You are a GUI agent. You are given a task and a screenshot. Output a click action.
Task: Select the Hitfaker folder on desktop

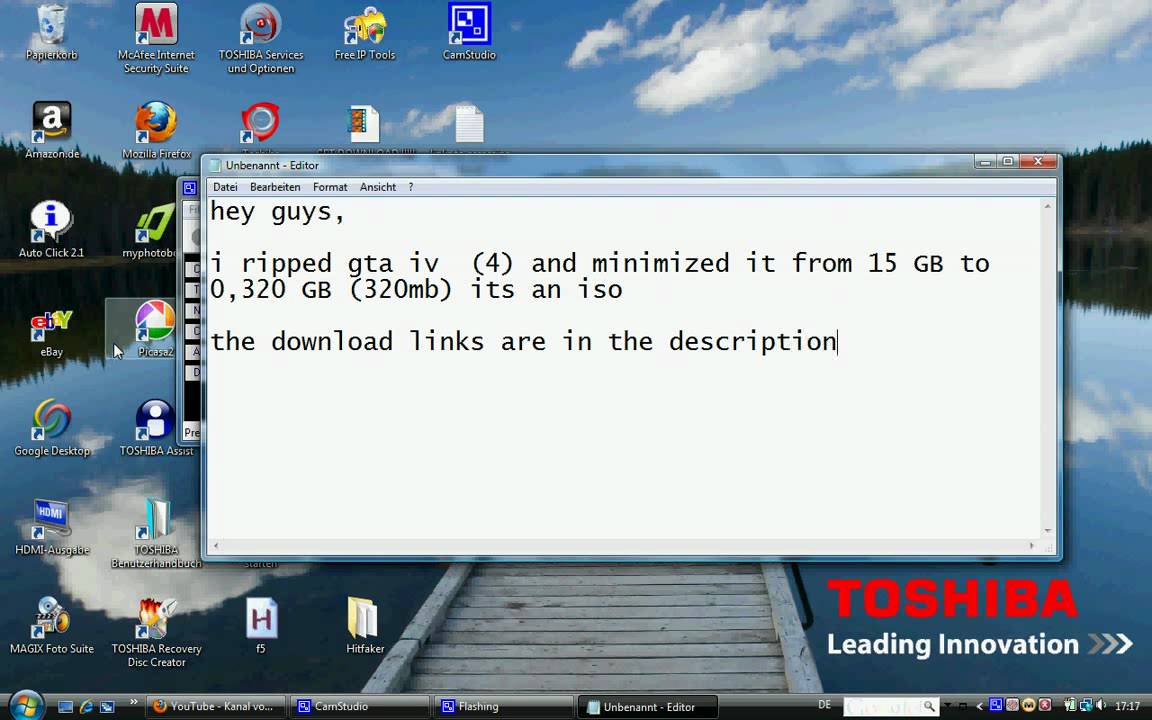coord(364,624)
